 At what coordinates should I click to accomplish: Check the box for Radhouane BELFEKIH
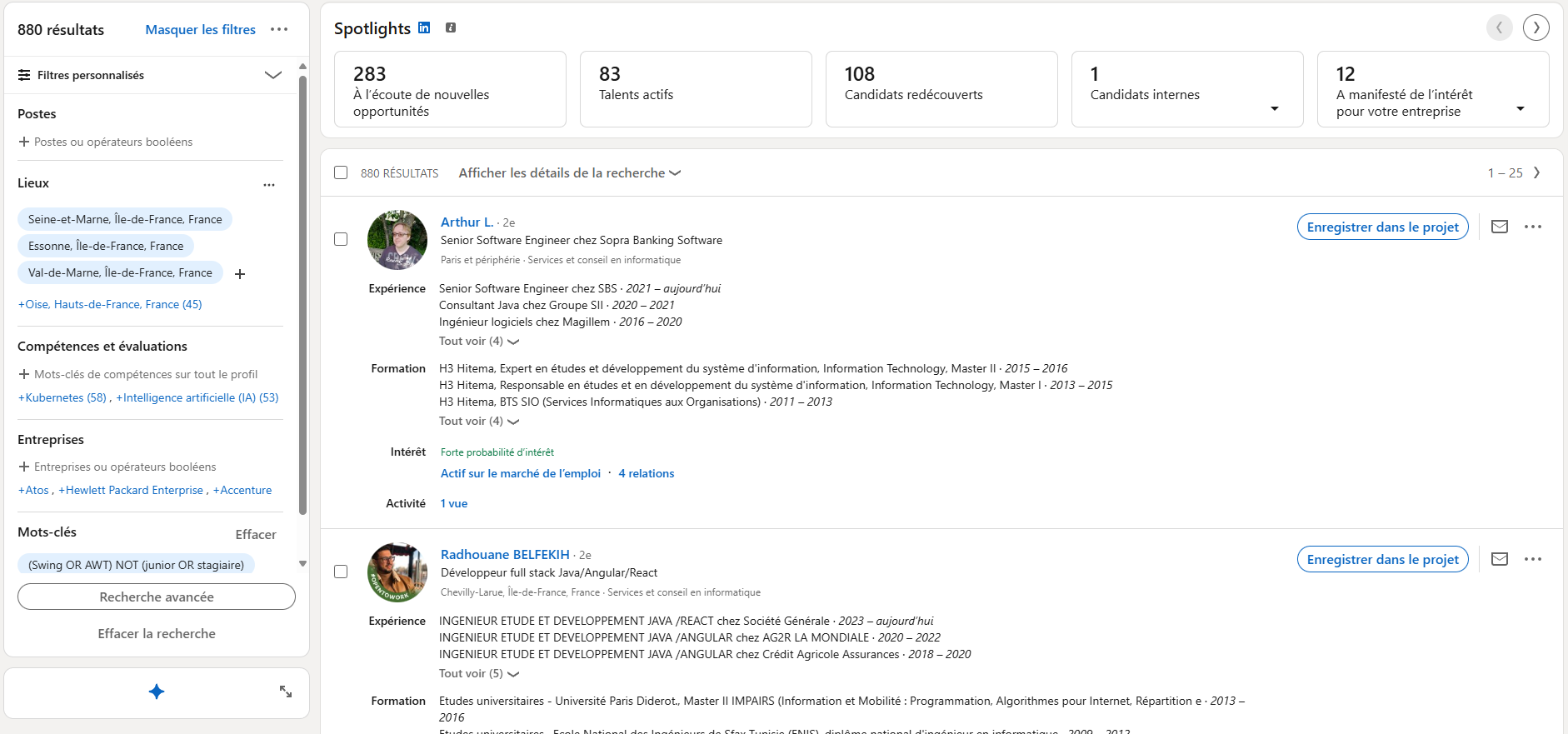coord(341,572)
